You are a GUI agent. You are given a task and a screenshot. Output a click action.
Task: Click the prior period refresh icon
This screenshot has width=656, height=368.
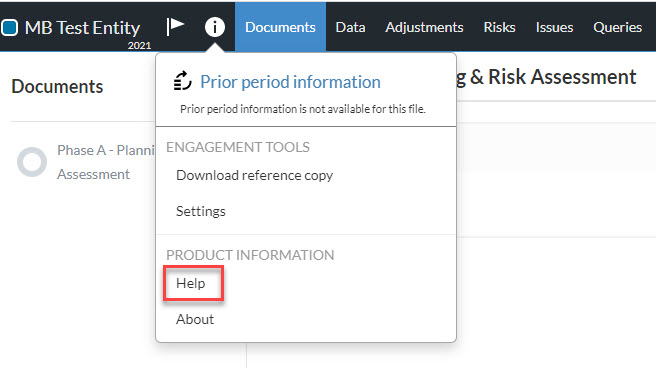point(182,81)
